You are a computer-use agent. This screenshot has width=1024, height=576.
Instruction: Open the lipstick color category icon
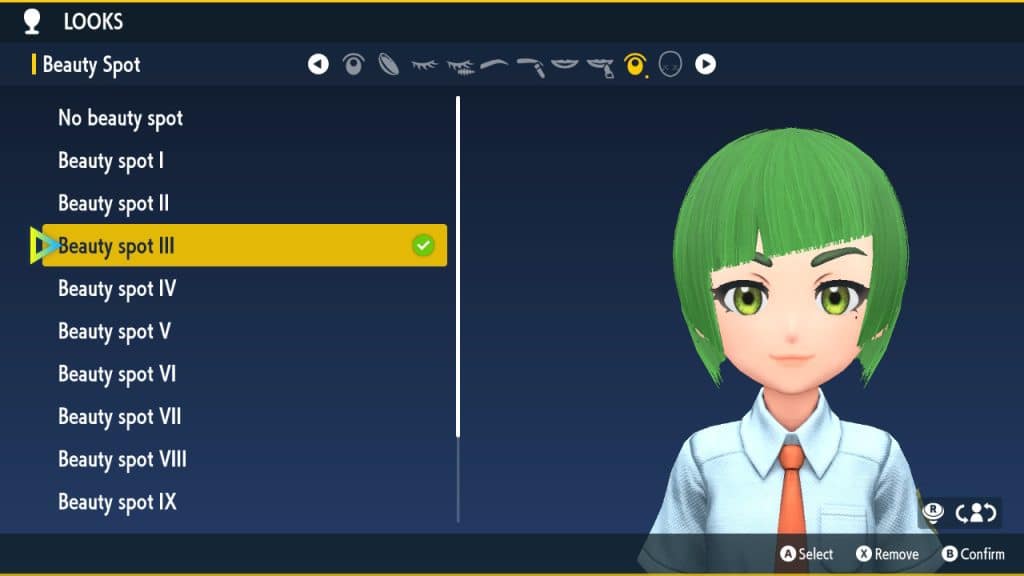pos(600,67)
